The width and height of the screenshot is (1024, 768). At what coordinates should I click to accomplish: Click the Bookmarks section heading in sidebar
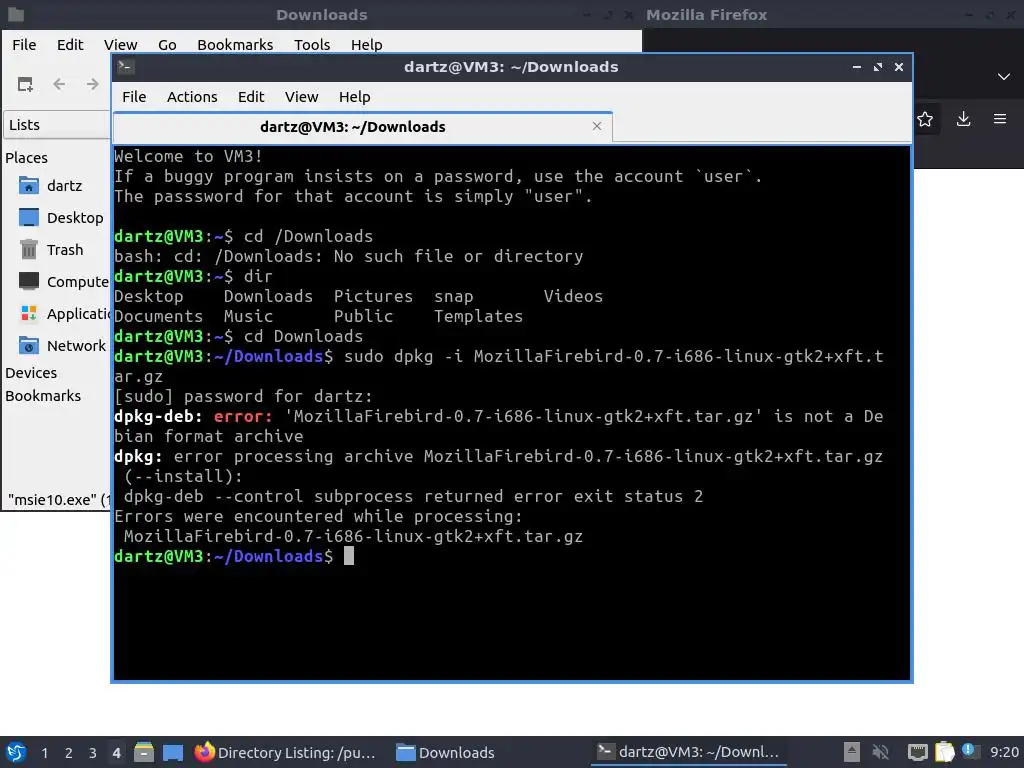43,396
